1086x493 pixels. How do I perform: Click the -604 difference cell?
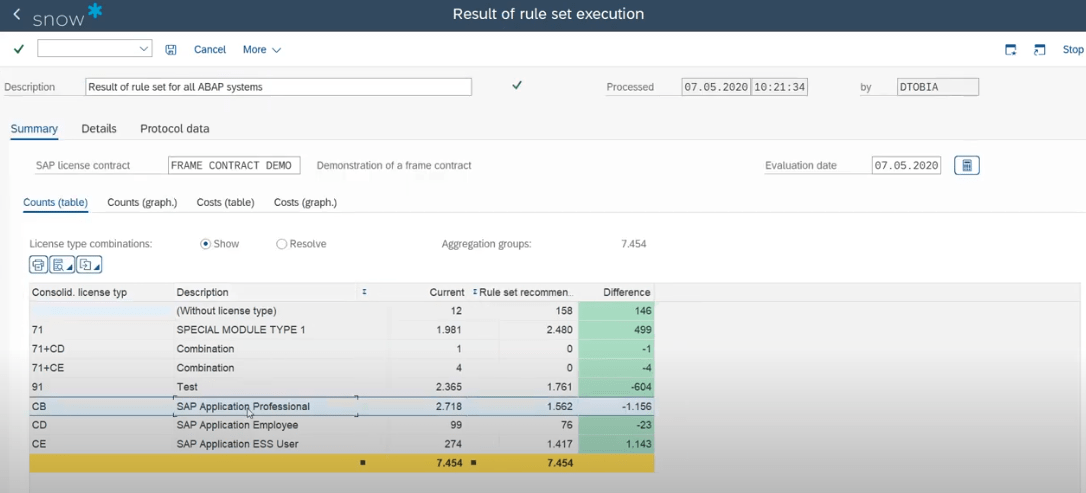pyautogui.click(x=616, y=387)
